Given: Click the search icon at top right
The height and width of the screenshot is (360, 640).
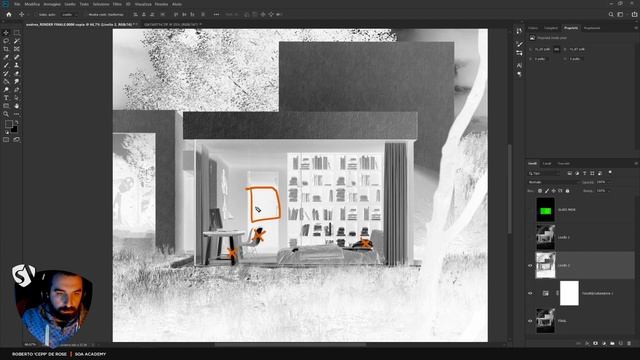Looking at the screenshot, I should pyautogui.click(x=611, y=14).
